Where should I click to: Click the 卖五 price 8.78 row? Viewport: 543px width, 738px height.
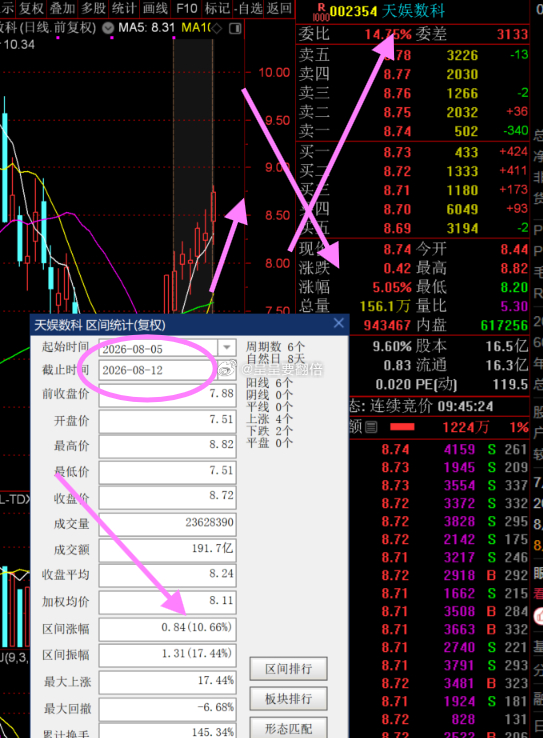tap(413, 55)
